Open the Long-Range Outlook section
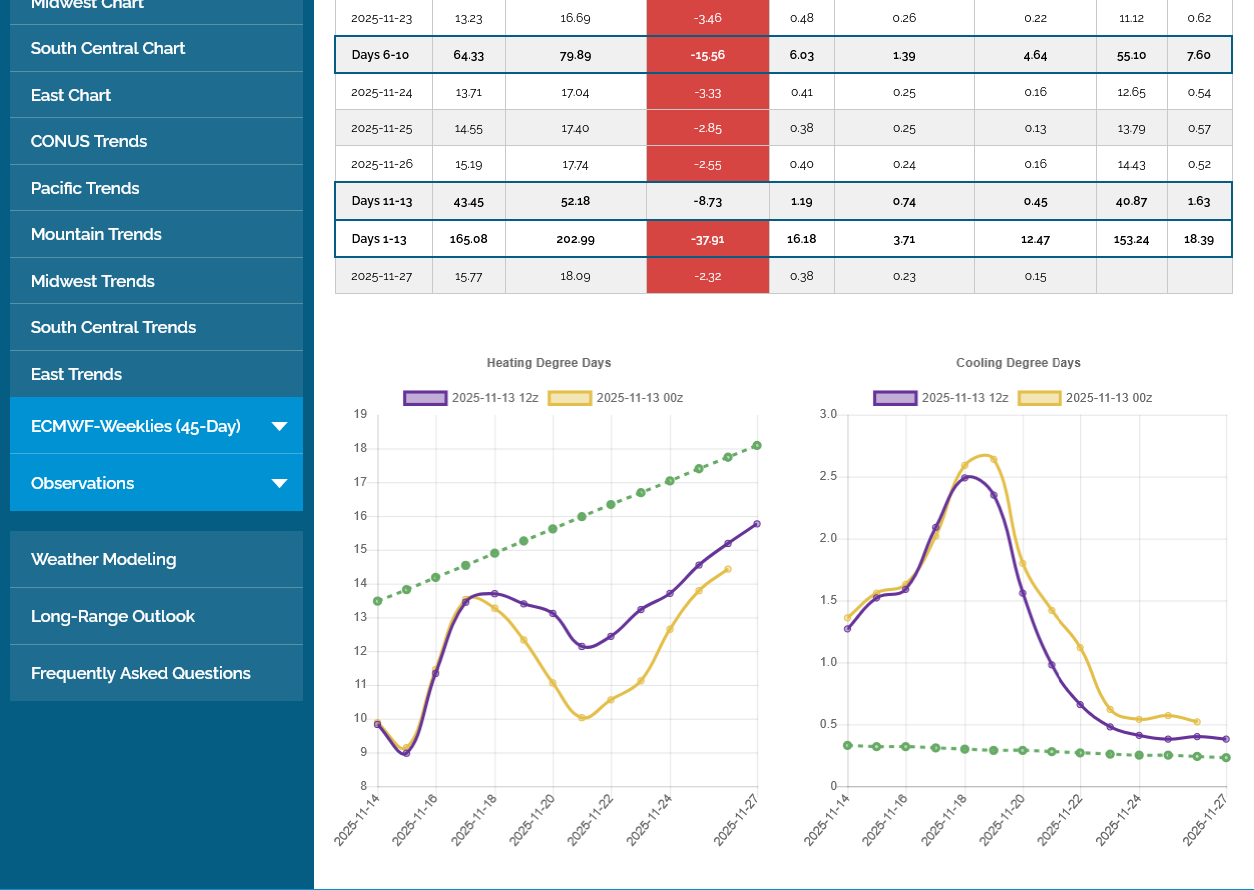The height and width of the screenshot is (890, 1254). coord(113,616)
